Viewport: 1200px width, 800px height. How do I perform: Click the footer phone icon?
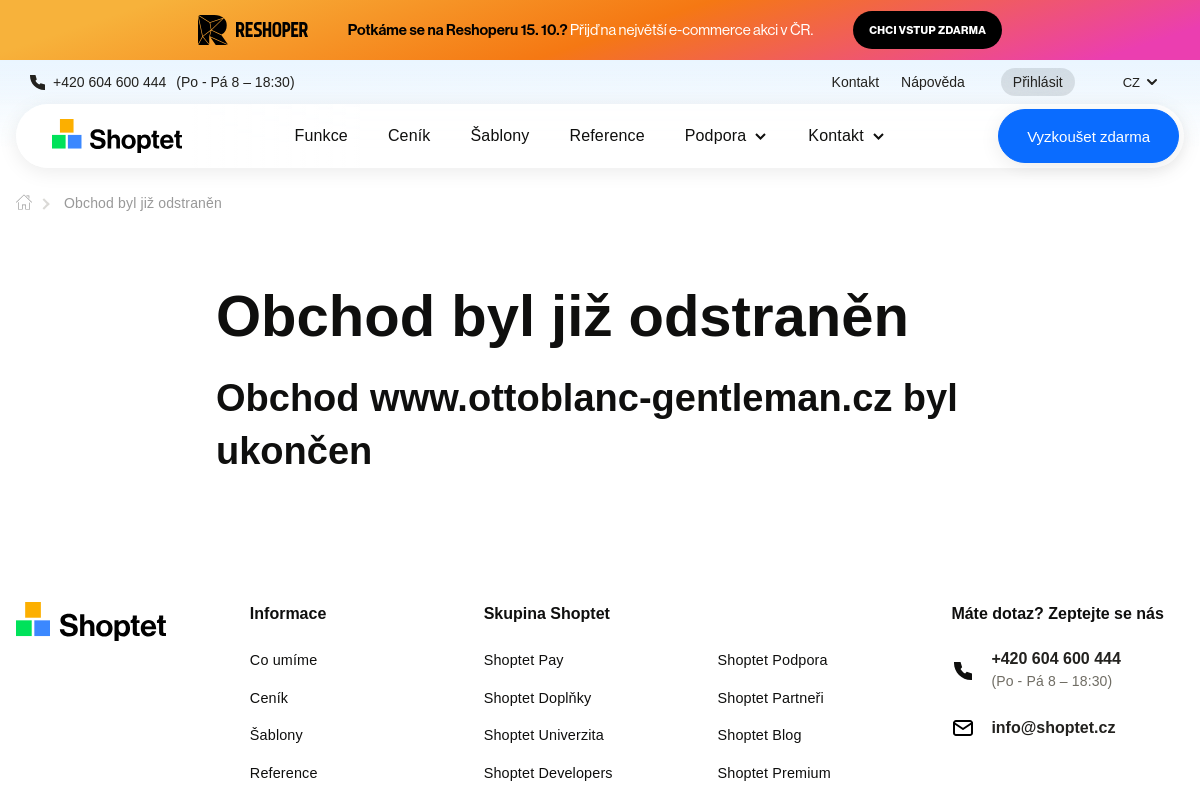point(963,671)
